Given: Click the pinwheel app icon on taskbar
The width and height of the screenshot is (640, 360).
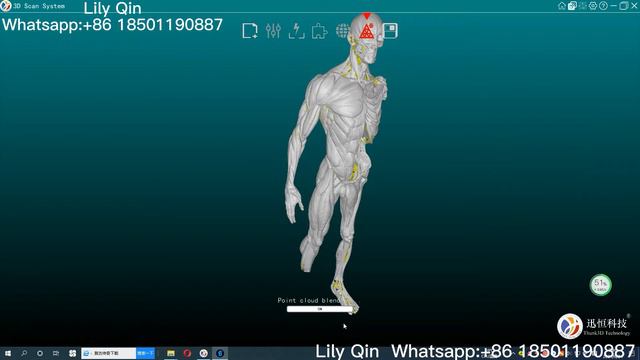Looking at the screenshot, I should [72, 353].
